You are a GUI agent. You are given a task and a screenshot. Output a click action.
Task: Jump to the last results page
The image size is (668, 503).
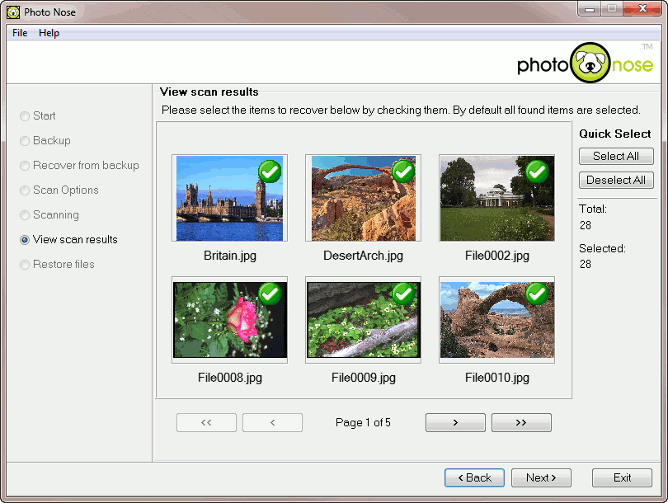pos(521,423)
